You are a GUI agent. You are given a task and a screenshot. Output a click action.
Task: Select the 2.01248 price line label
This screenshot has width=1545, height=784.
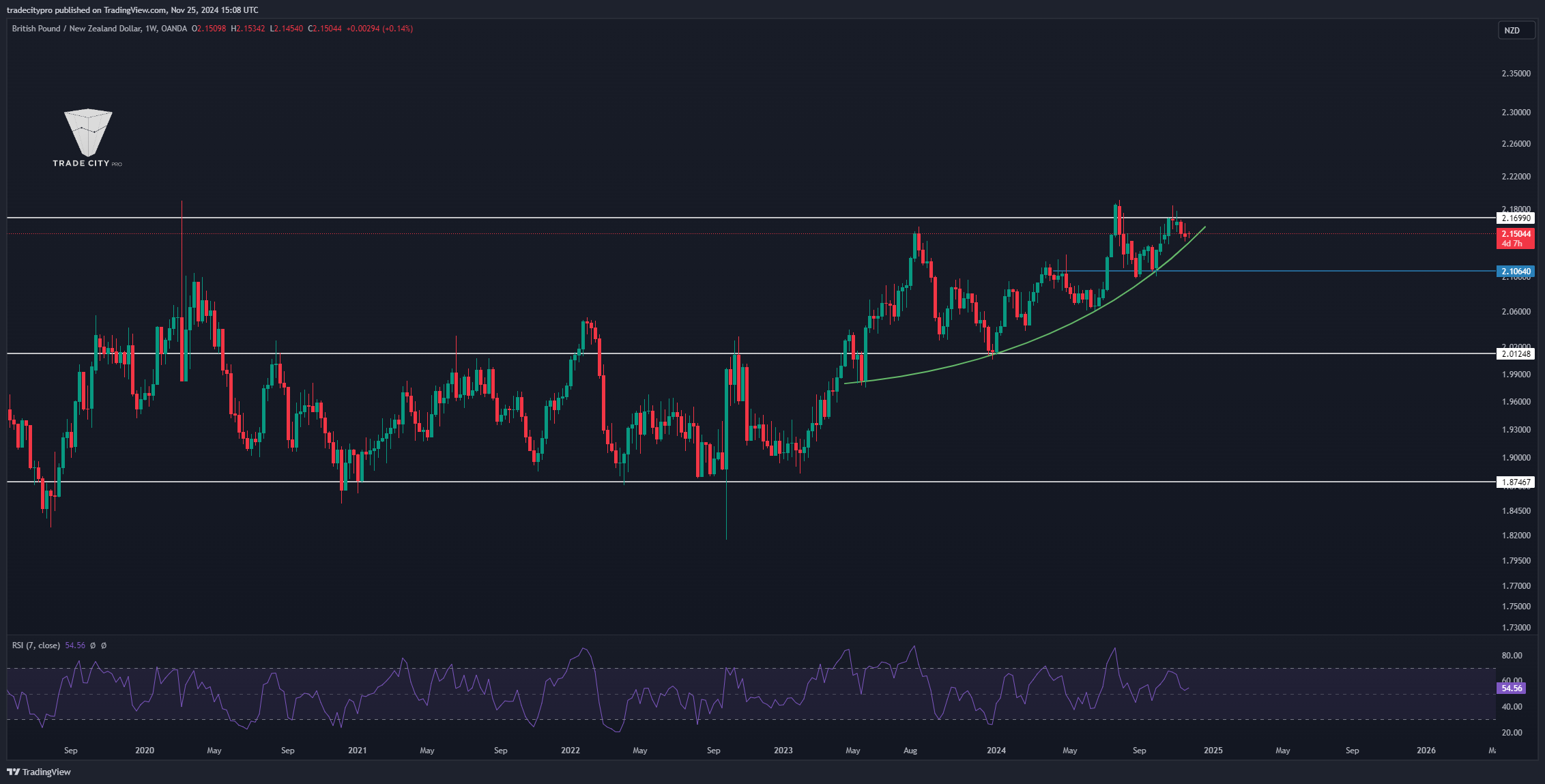pyautogui.click(x=1516, y=353)
